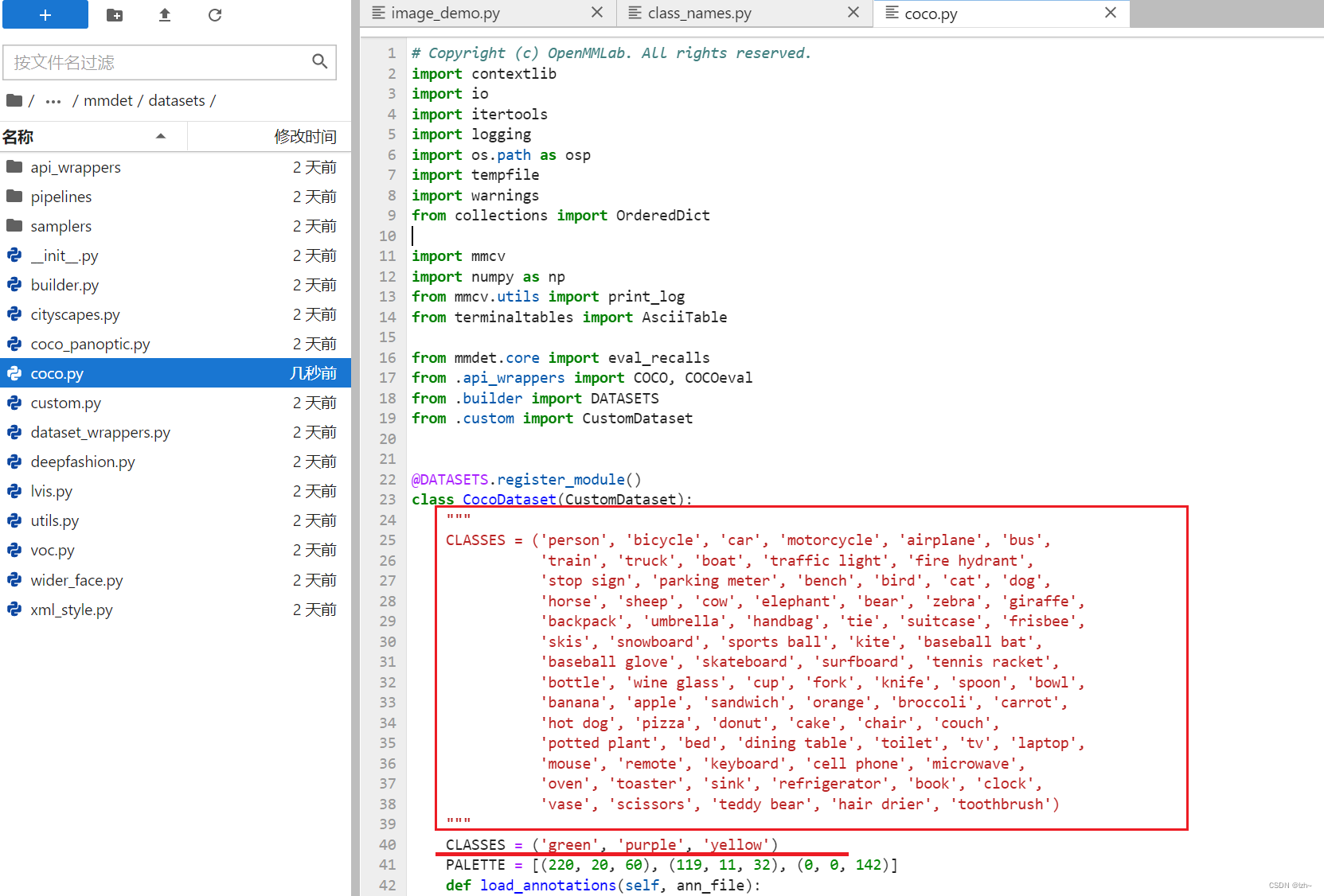Click the Python icon beside xml_style.py
The width and height of the screenshot is (1324, 896).
[x=14, y=609]
